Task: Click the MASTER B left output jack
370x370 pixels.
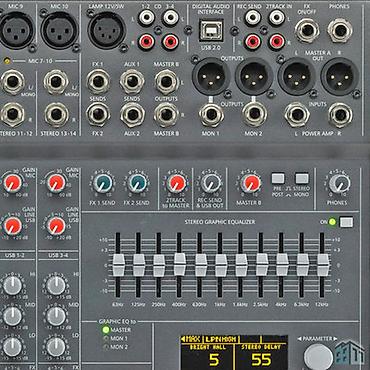Action: 167,81
